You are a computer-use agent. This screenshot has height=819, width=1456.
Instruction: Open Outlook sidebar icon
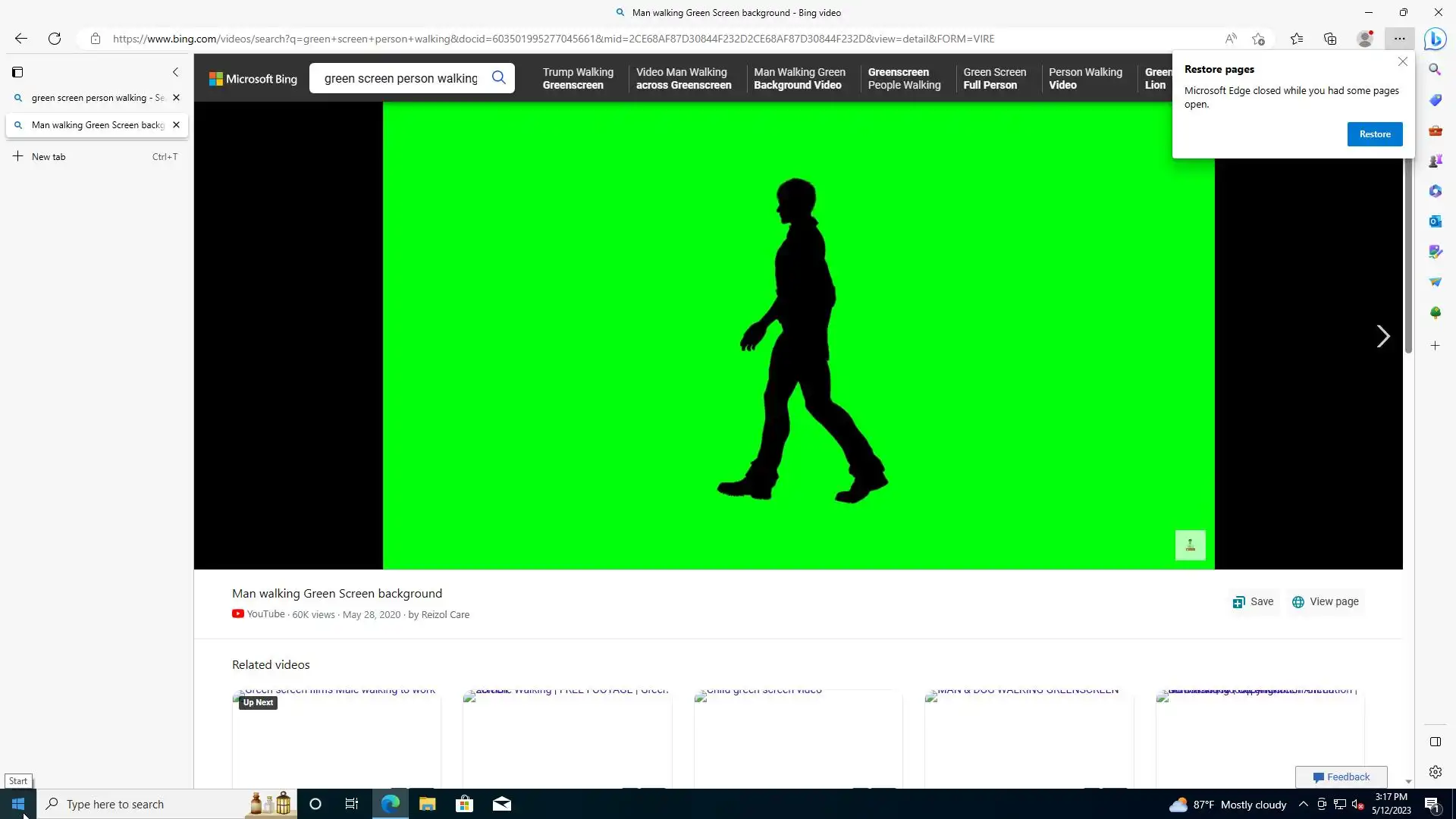[x=1435, y=221]
